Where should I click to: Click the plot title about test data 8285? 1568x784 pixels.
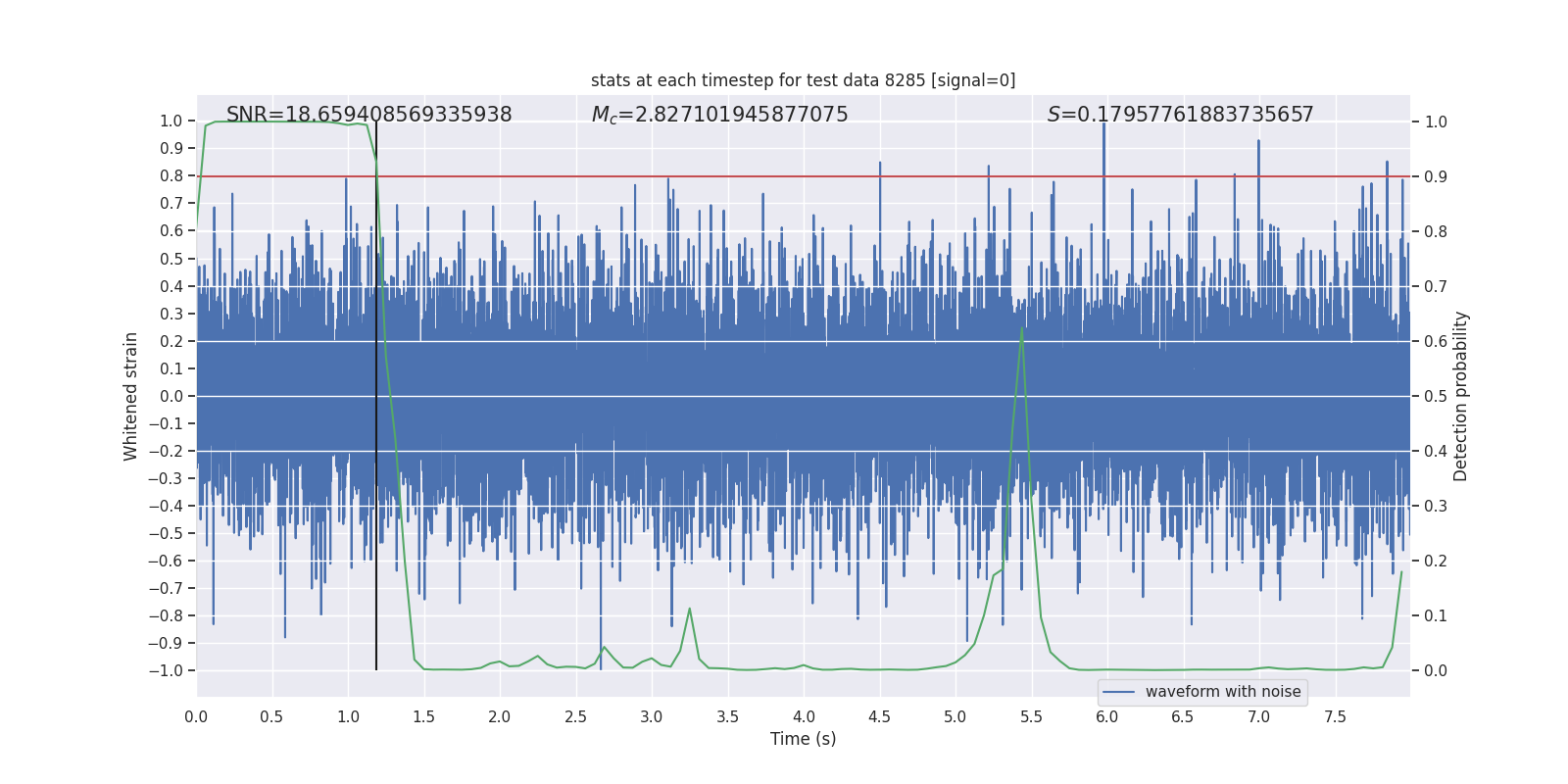tap(803, 80)
